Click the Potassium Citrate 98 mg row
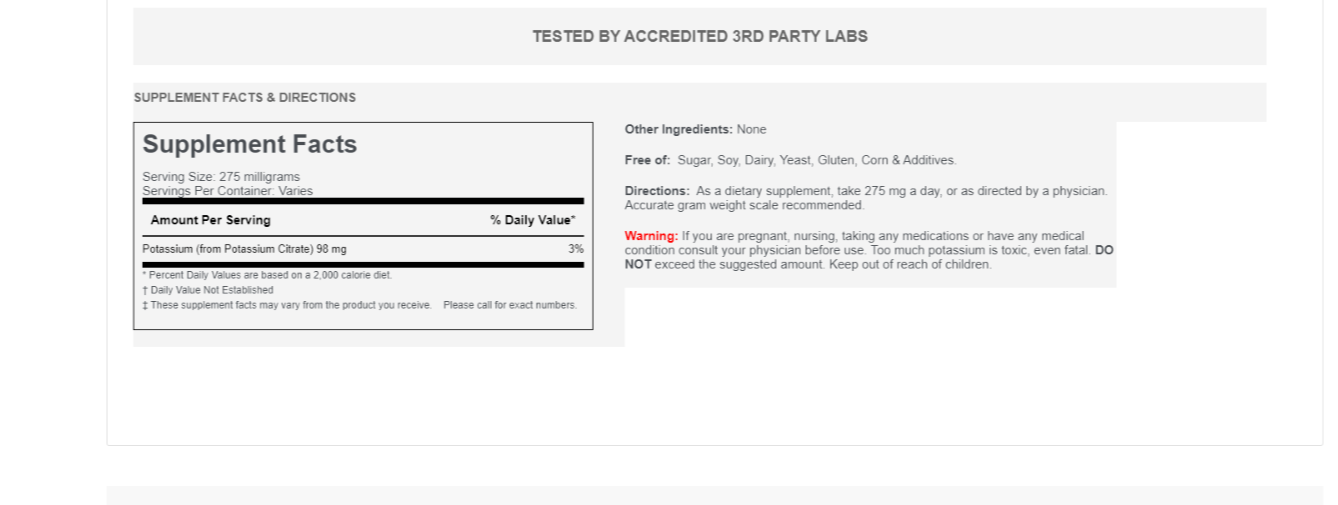 pos(244,249)
